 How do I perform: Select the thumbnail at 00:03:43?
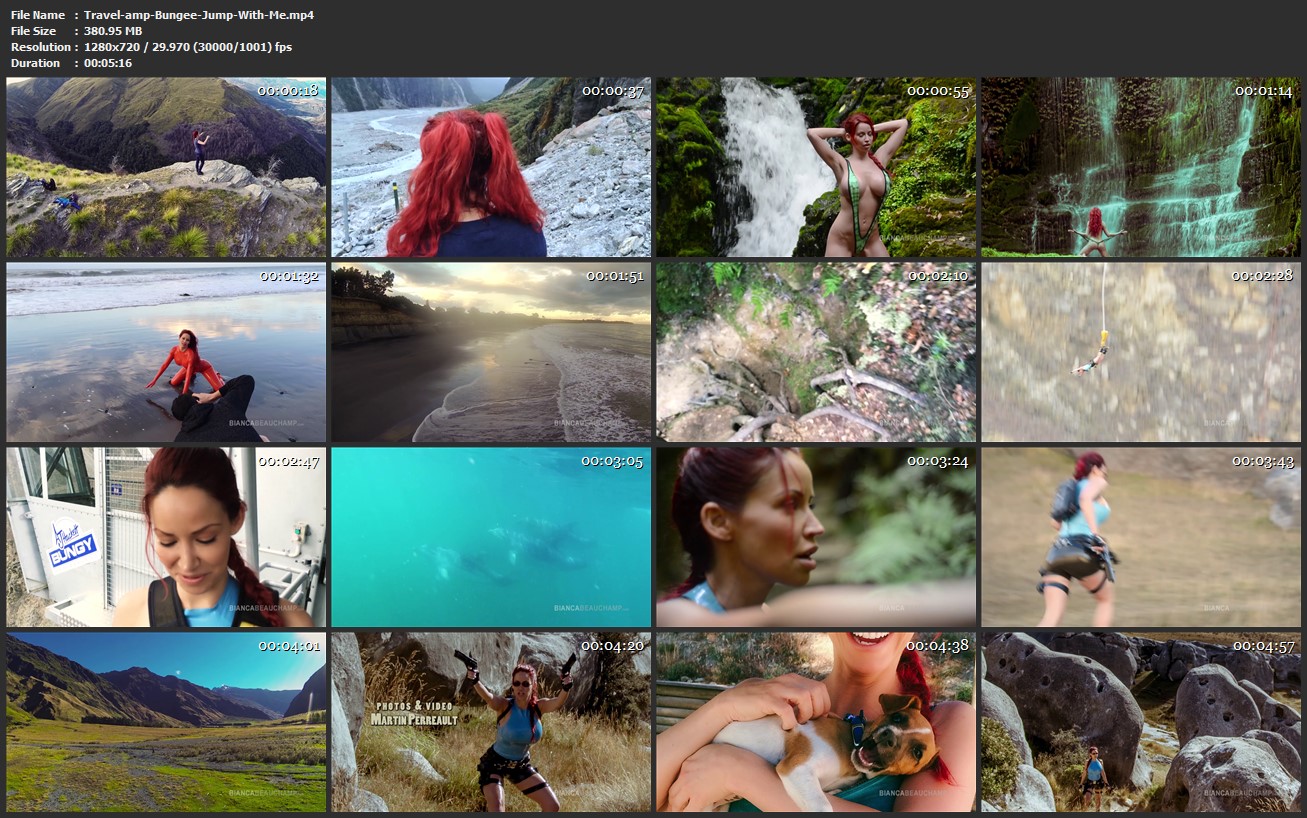[1141, 537]
